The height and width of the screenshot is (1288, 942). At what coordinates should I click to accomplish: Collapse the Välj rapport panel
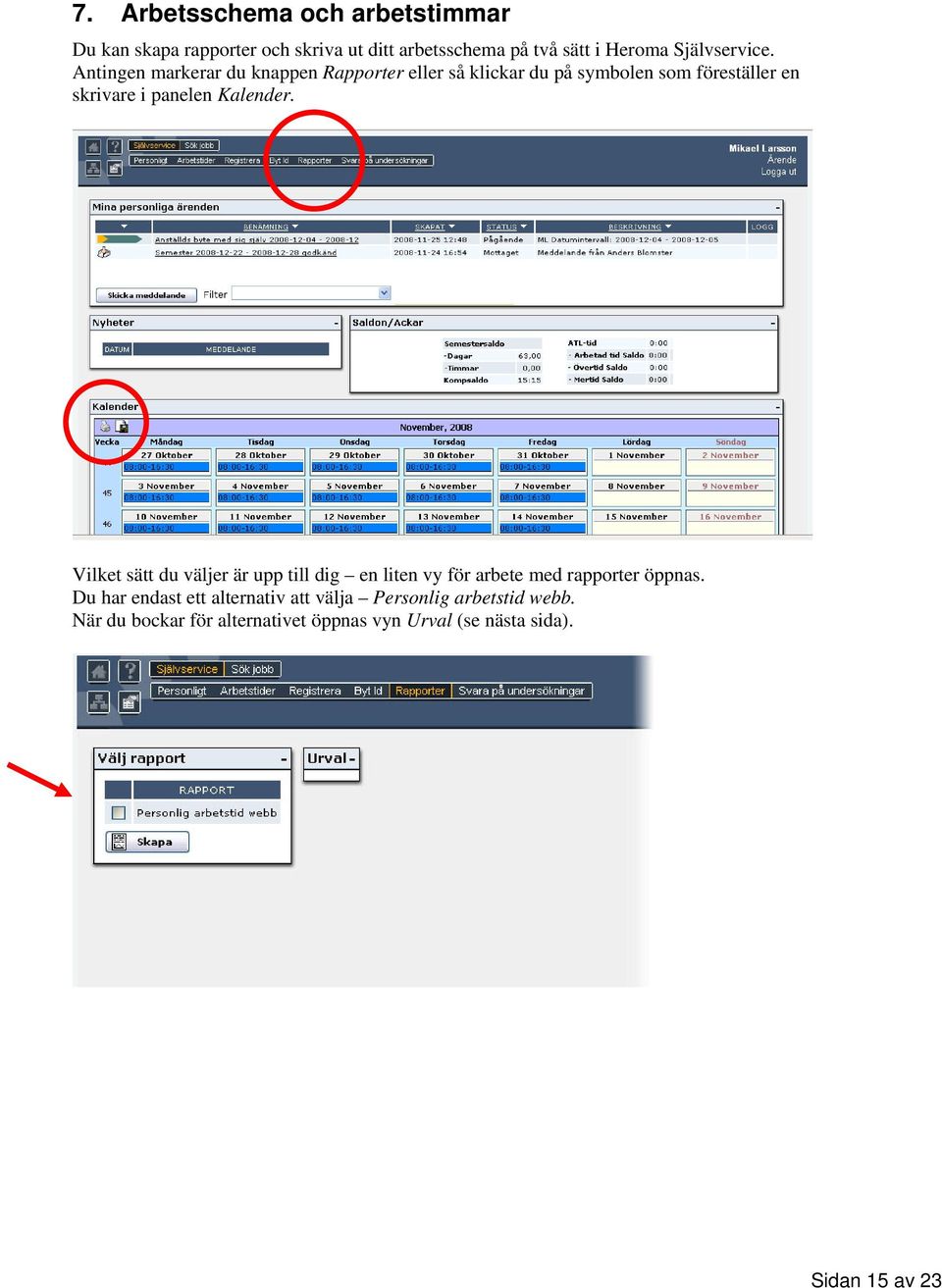284,758
